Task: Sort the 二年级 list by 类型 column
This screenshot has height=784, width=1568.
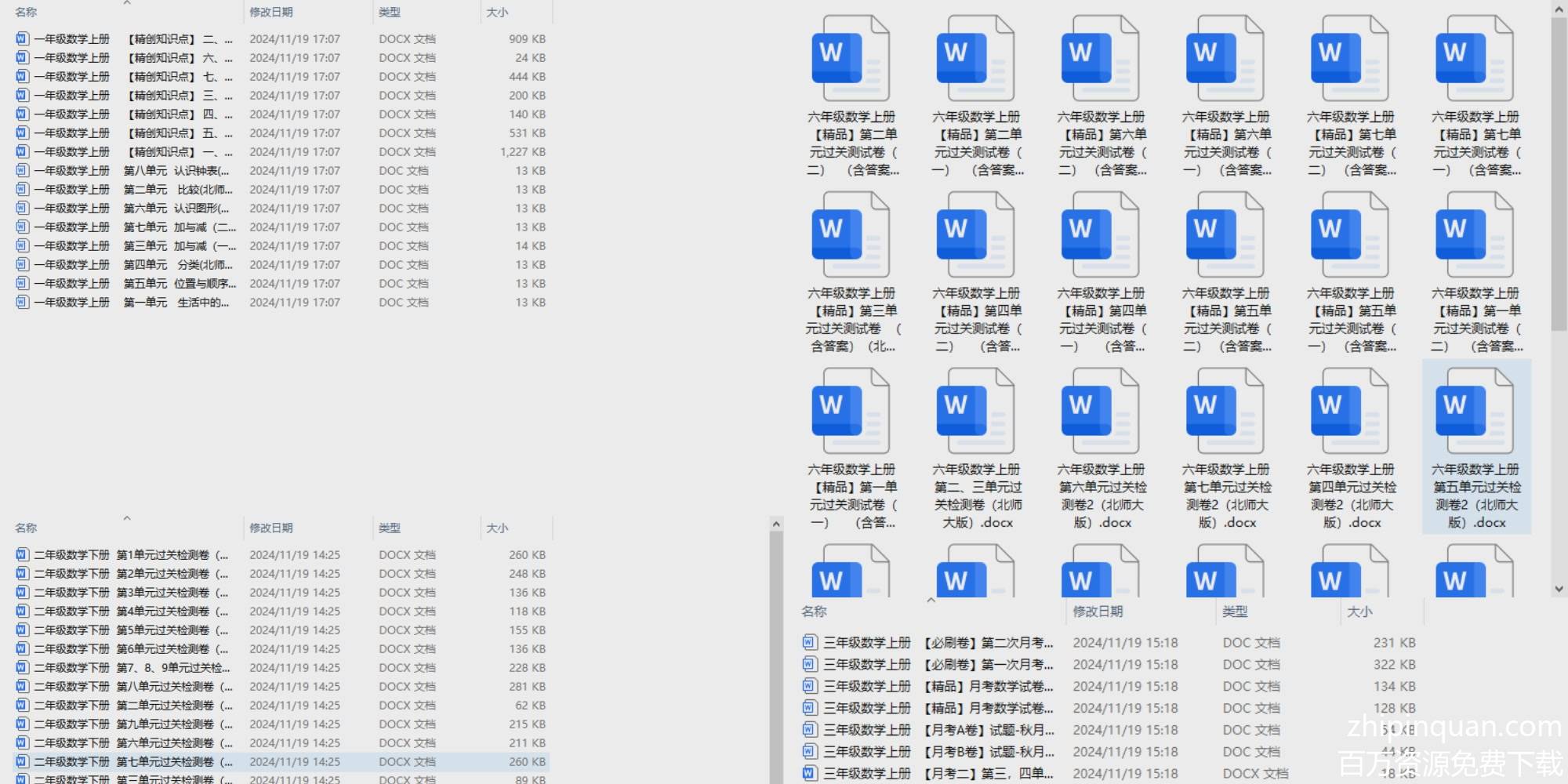Action: [390, 528]
